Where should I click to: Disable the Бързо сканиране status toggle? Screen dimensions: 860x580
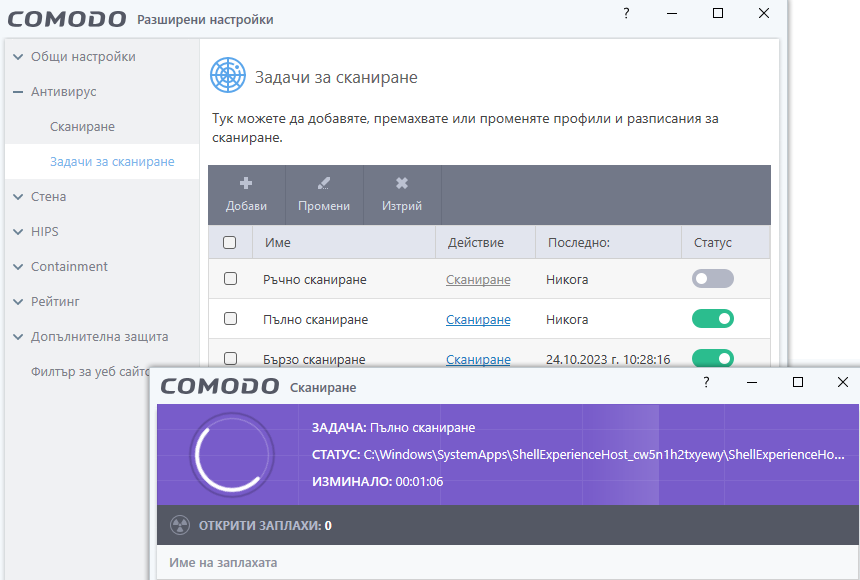tap(712, 358)
